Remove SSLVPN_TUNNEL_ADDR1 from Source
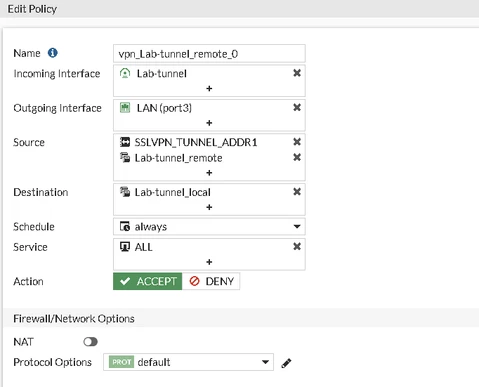The image size is (479, 387). pyautogui.click(x=297, y=142)
